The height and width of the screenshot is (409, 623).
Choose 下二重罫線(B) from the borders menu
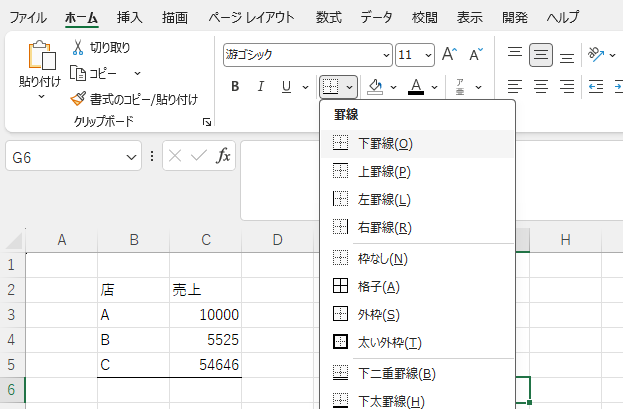pos(418,374)
